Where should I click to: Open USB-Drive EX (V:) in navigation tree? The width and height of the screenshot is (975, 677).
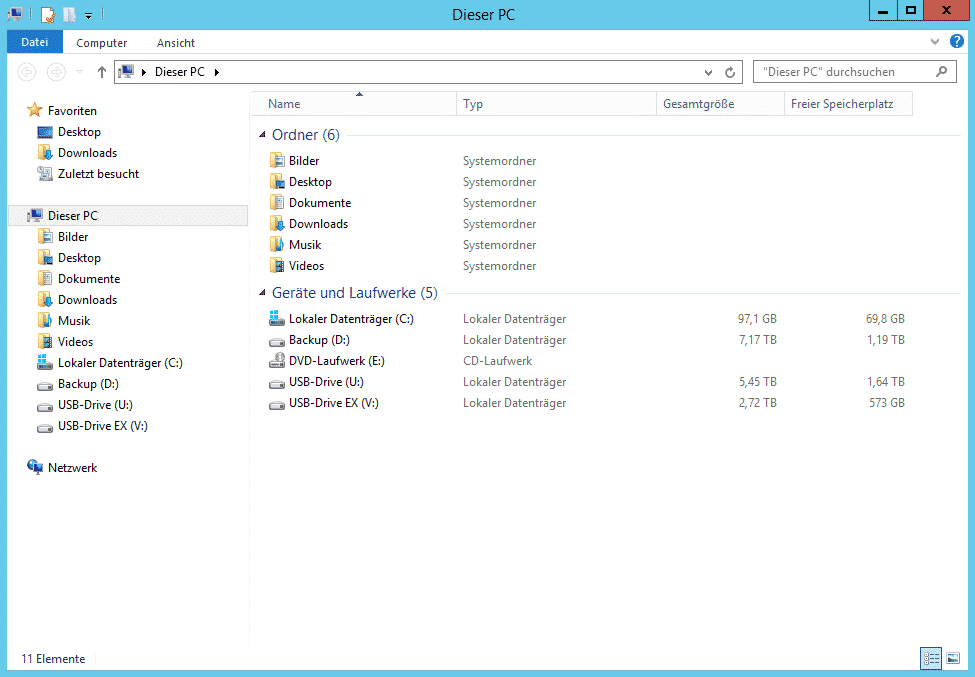click(x=103, y=426)
